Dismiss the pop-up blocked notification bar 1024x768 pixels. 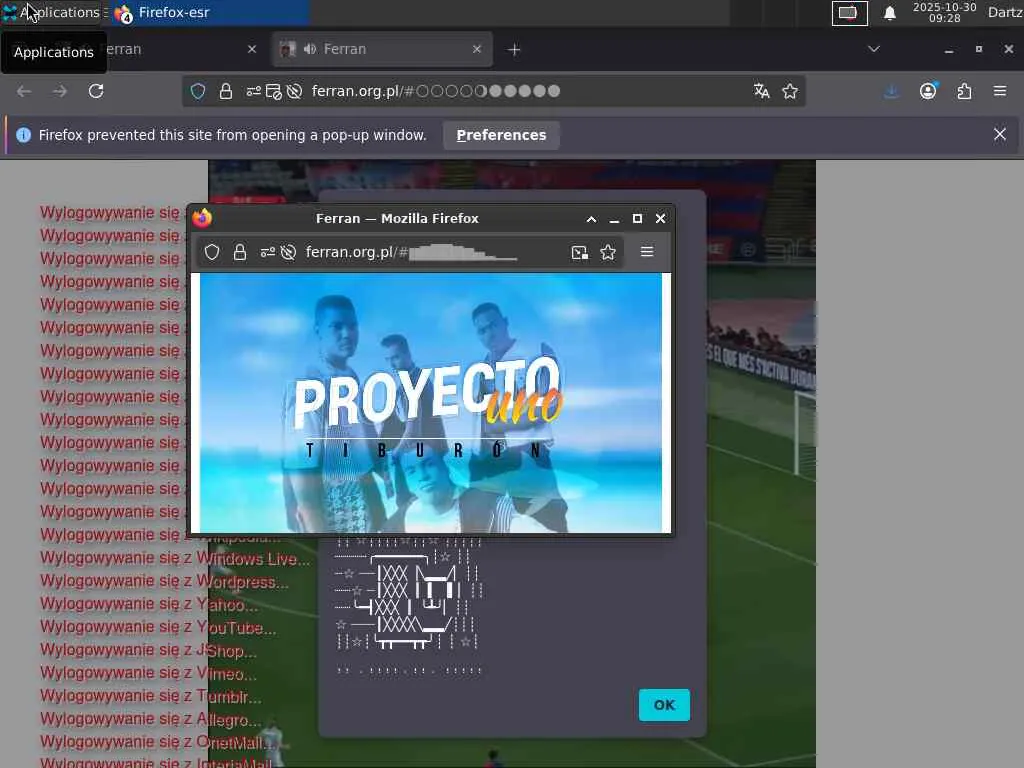(1000, 134)
